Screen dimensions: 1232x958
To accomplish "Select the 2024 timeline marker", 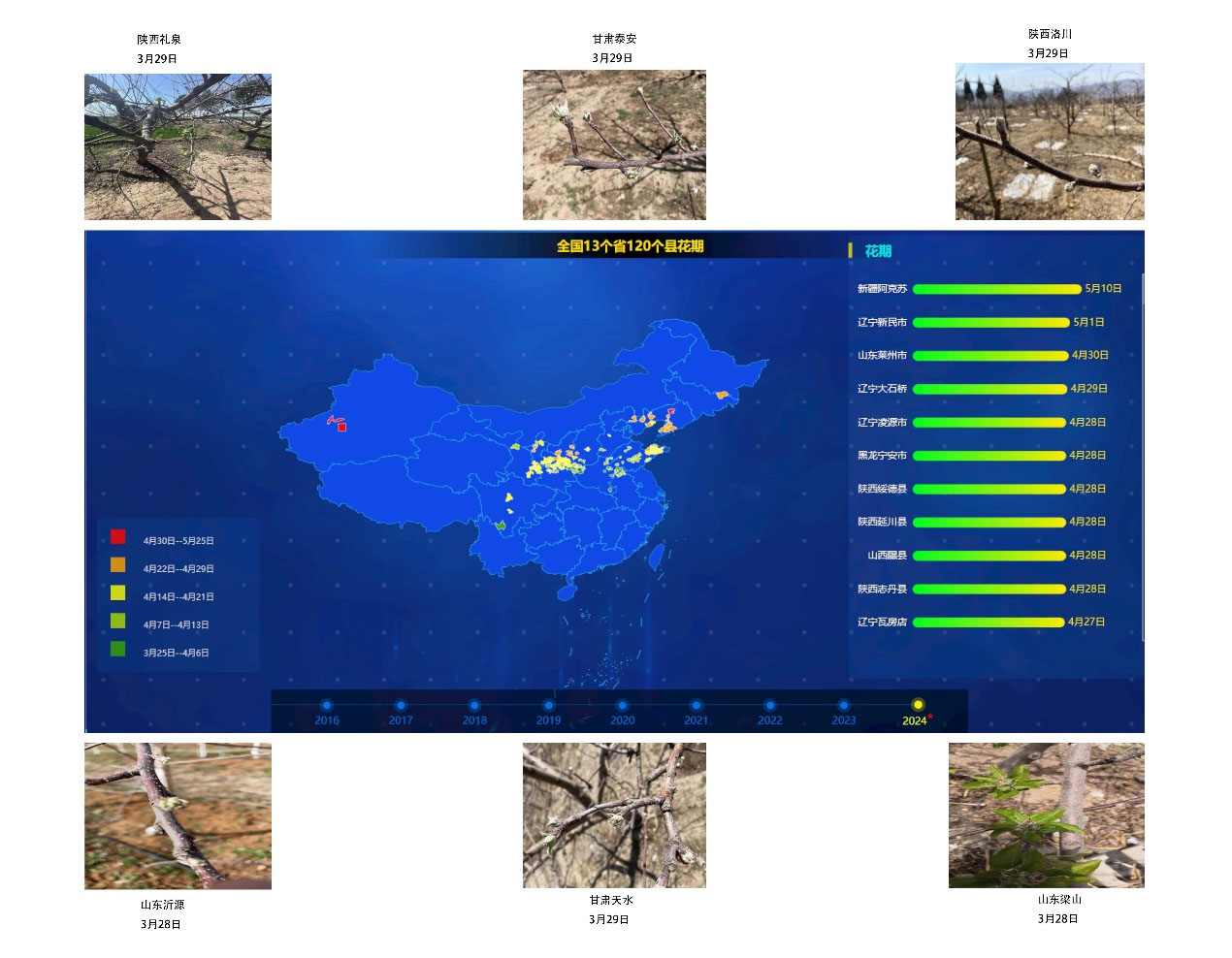I will click(918, 705).
